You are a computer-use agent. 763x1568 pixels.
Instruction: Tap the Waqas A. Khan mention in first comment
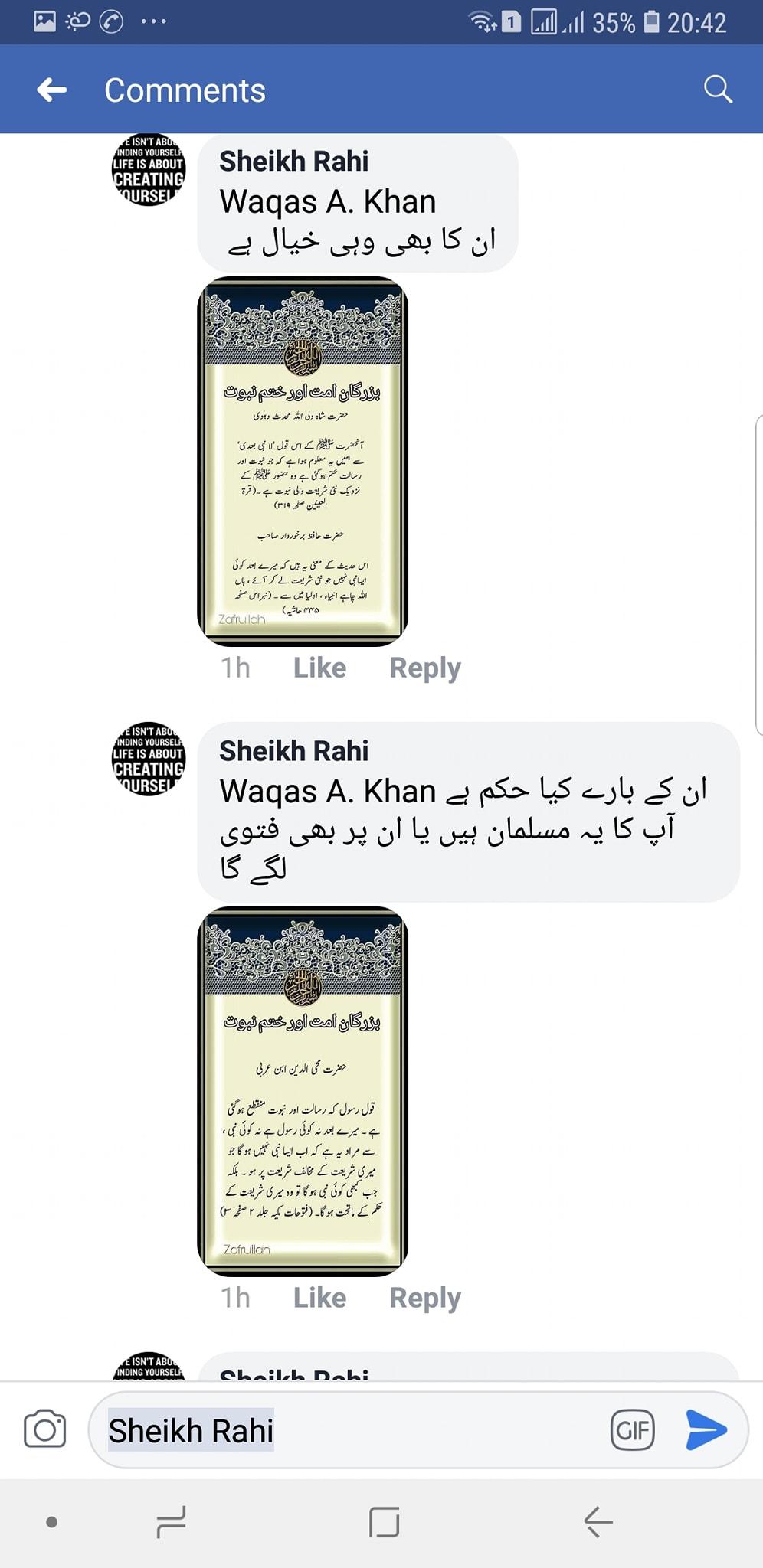pyautogui.click(x=328, y=202)
